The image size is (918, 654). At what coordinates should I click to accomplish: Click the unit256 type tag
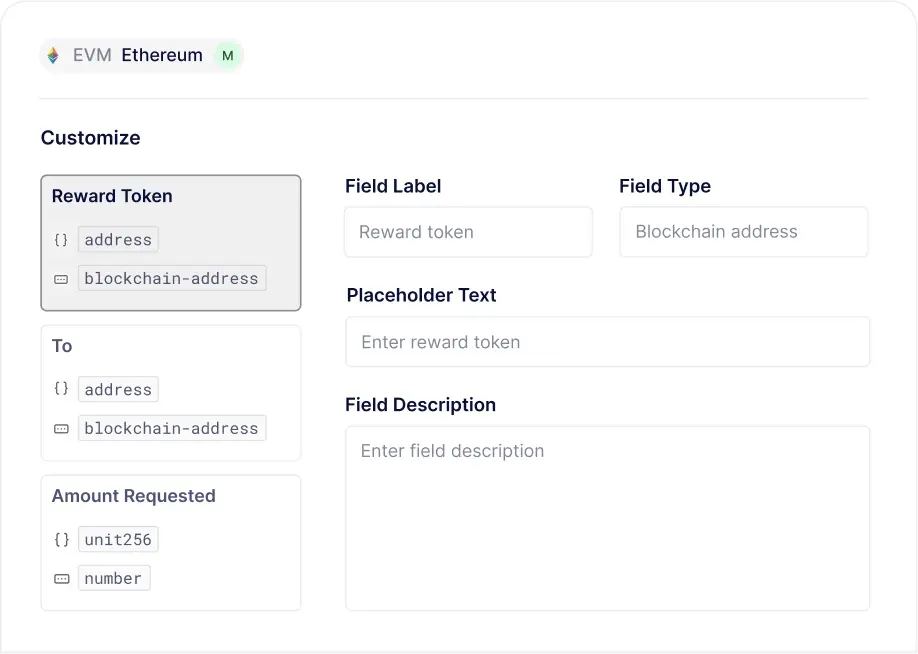(x=118, y=540)
